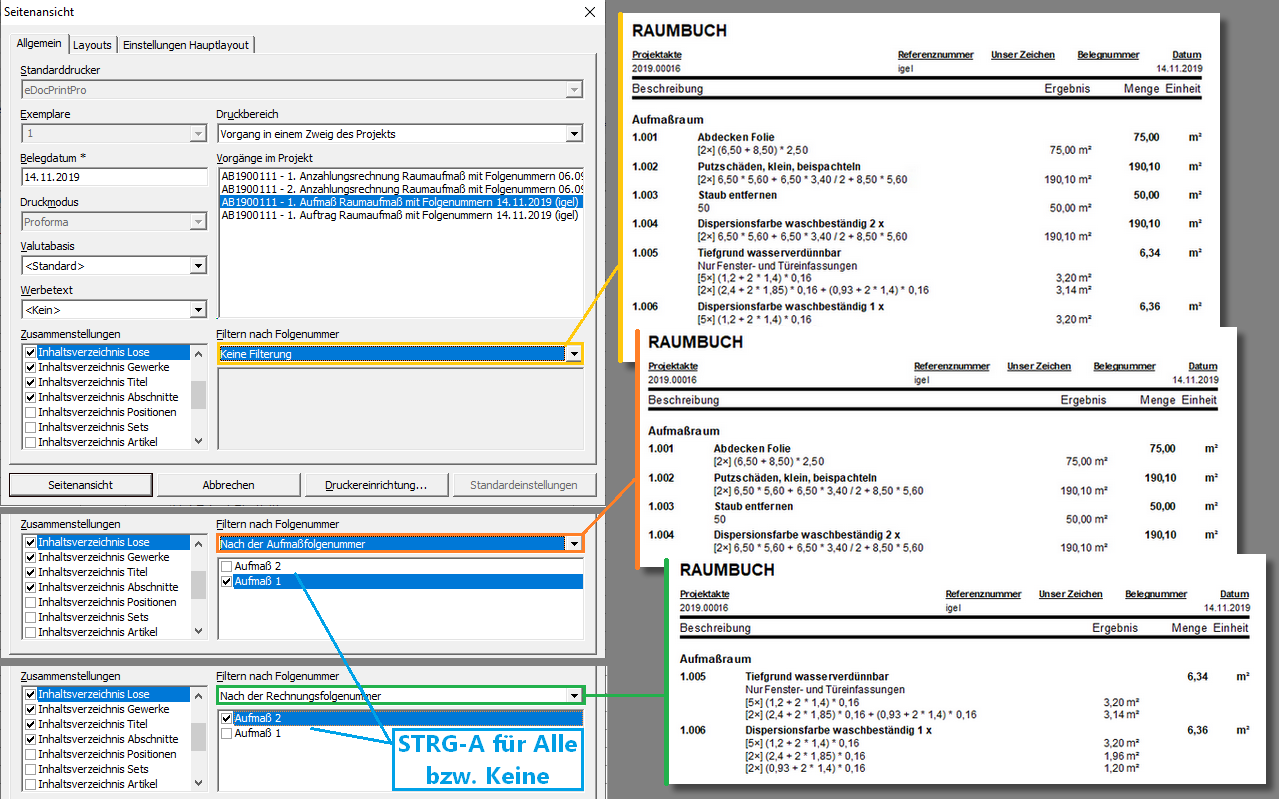Screen dimensions: 1279x799
Task: Expand the Nach der Aufmaßfolgenummer dropdown
Action: tap(573, 544)
